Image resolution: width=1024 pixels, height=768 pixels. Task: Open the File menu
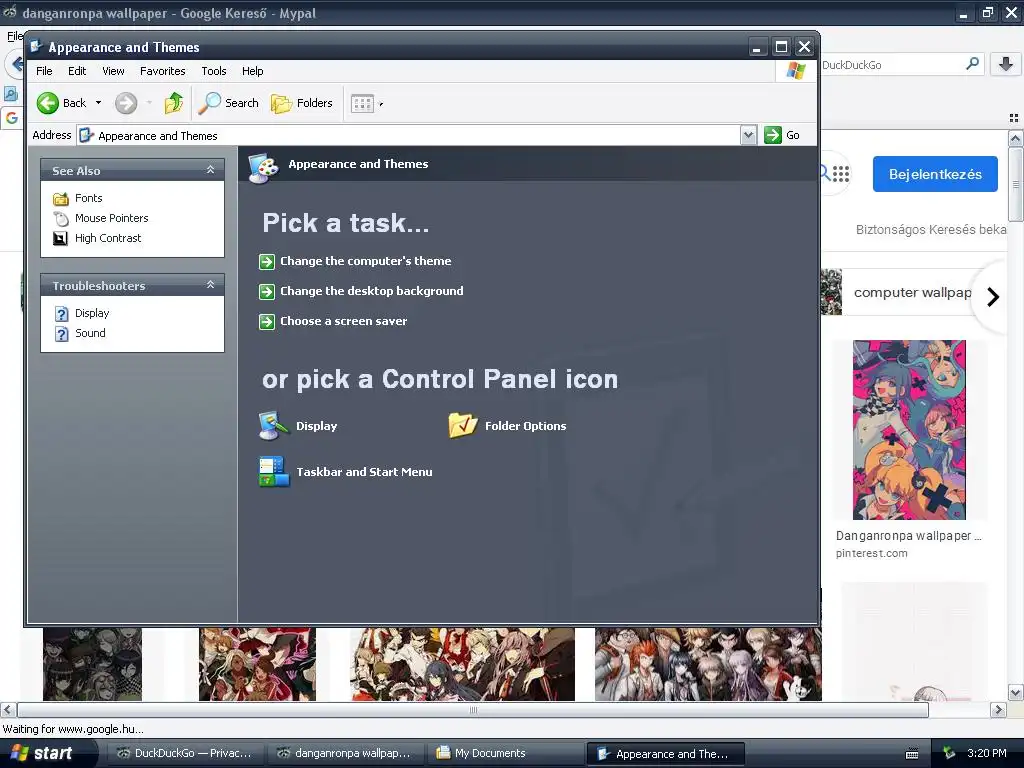(x=44, y=71)
